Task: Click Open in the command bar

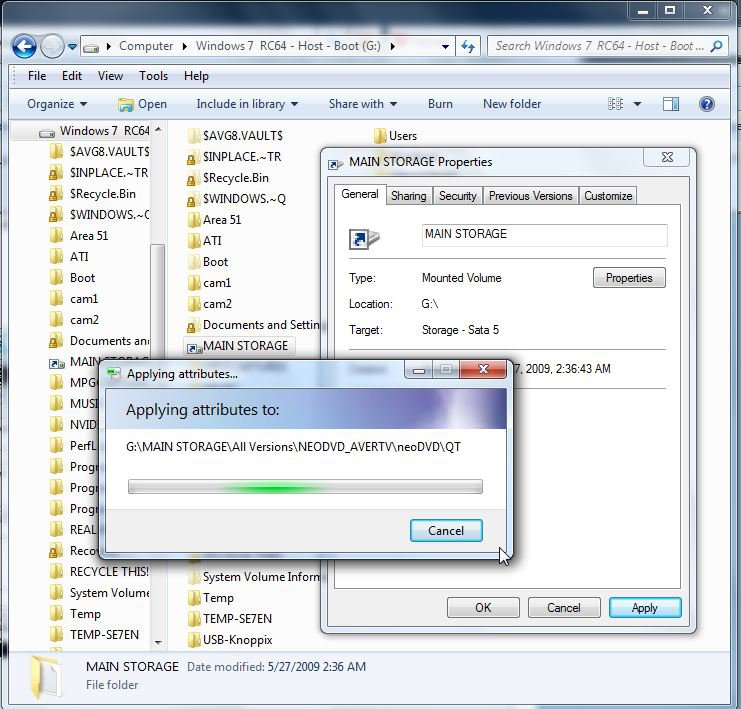Action: click(142, 104)
